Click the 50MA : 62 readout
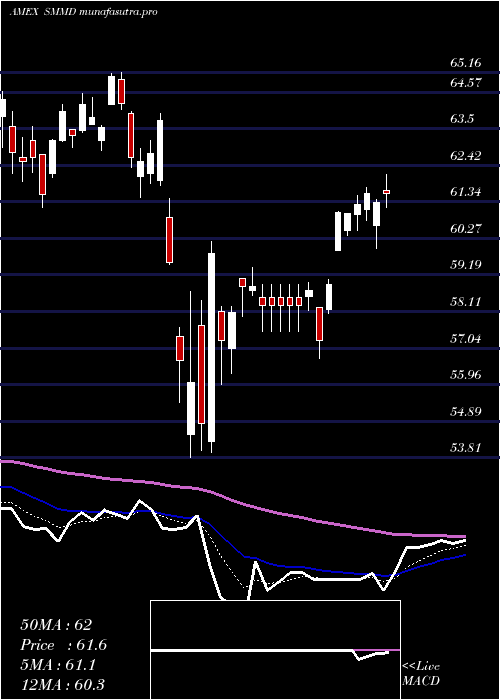Viewport: 500px width, 700px height. pos(56,625)
